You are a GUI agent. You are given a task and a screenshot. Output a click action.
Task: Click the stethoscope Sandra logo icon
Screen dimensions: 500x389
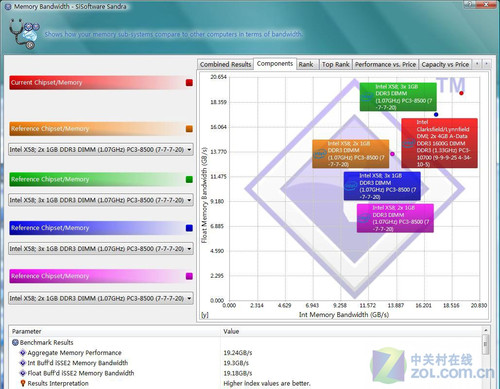point(24,34)
